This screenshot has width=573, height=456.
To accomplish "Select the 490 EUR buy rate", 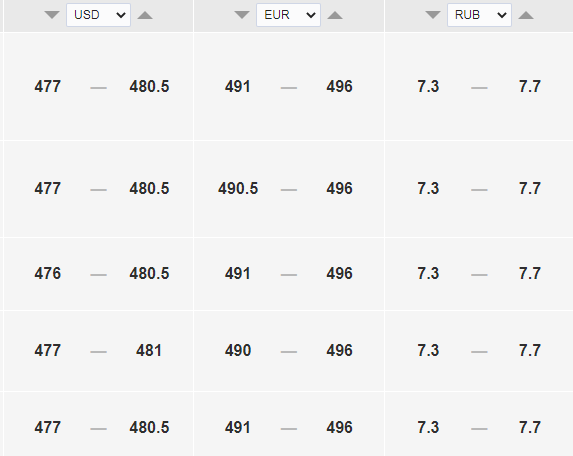I will click(x=238, y=350).
